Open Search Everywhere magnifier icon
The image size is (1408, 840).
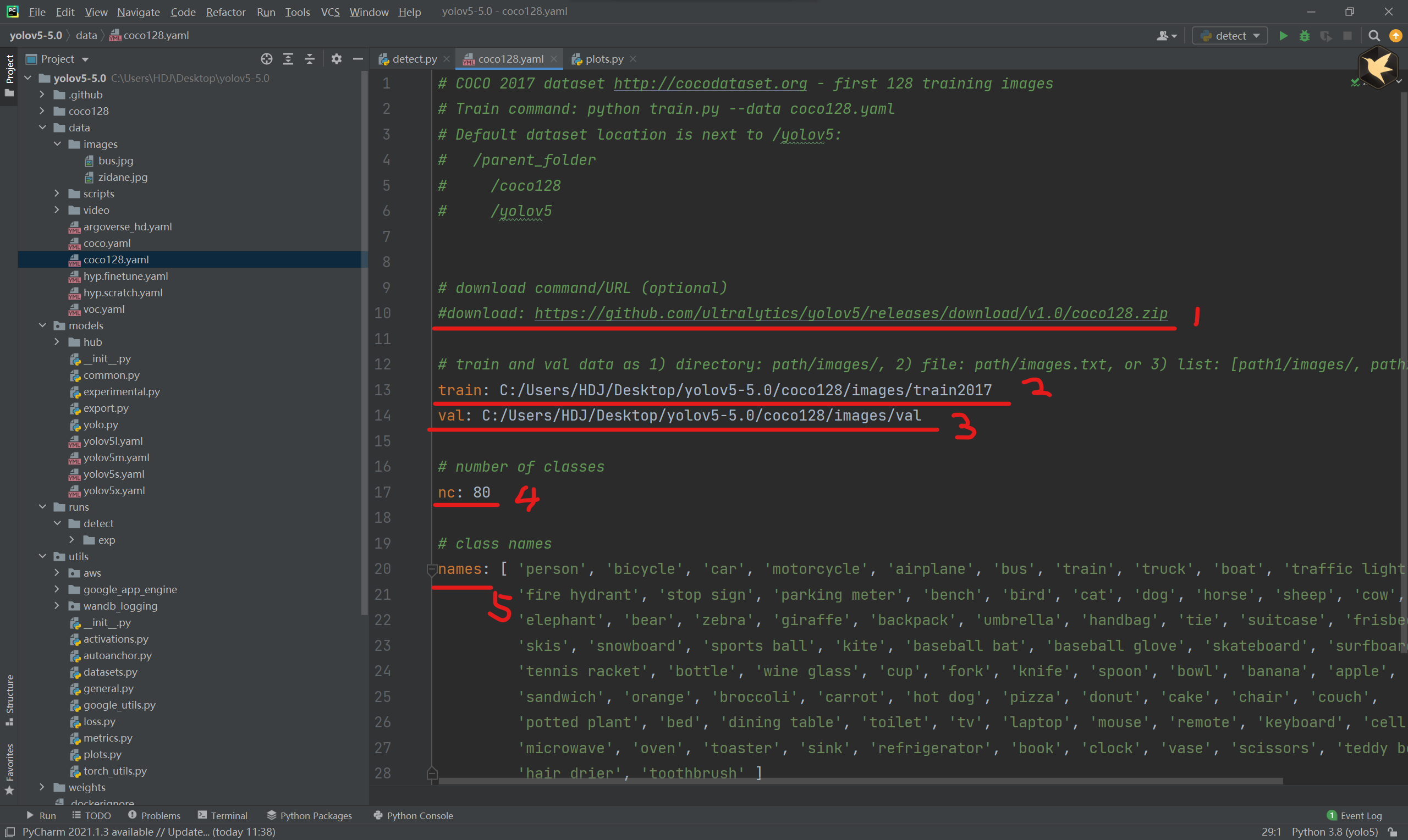point(1374,36)
